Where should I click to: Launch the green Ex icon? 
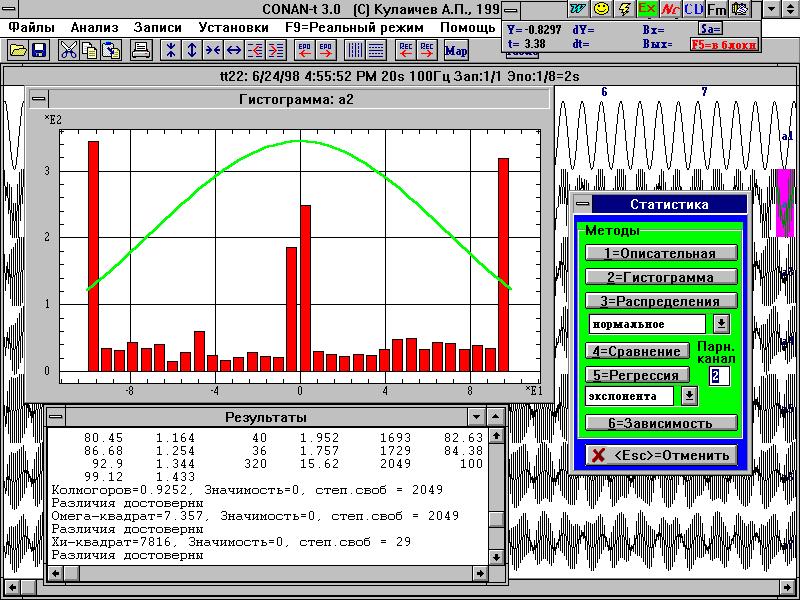click(x=647, y=9)
